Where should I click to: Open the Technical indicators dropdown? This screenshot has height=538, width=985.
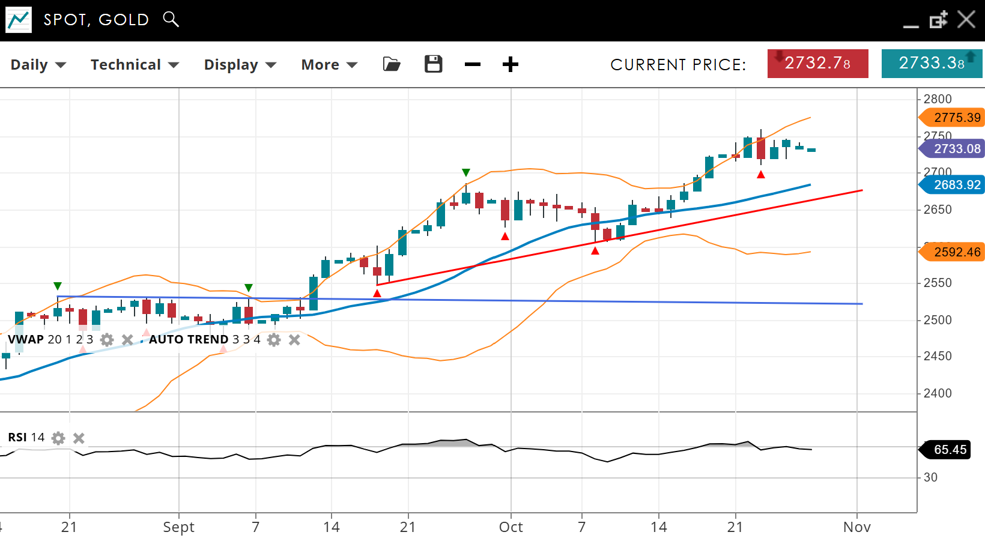134,64
